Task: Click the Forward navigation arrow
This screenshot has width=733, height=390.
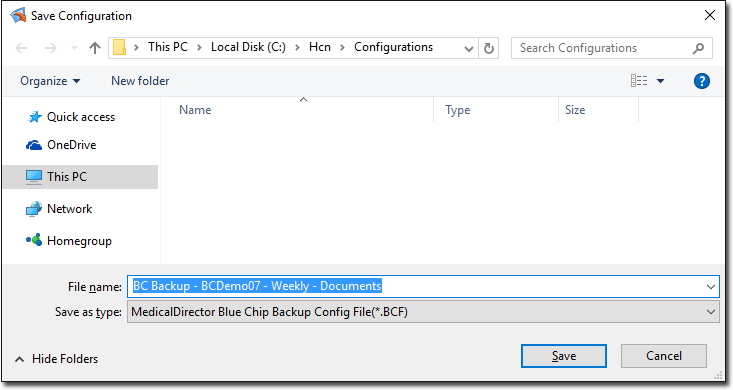Action: pos(50,48)
